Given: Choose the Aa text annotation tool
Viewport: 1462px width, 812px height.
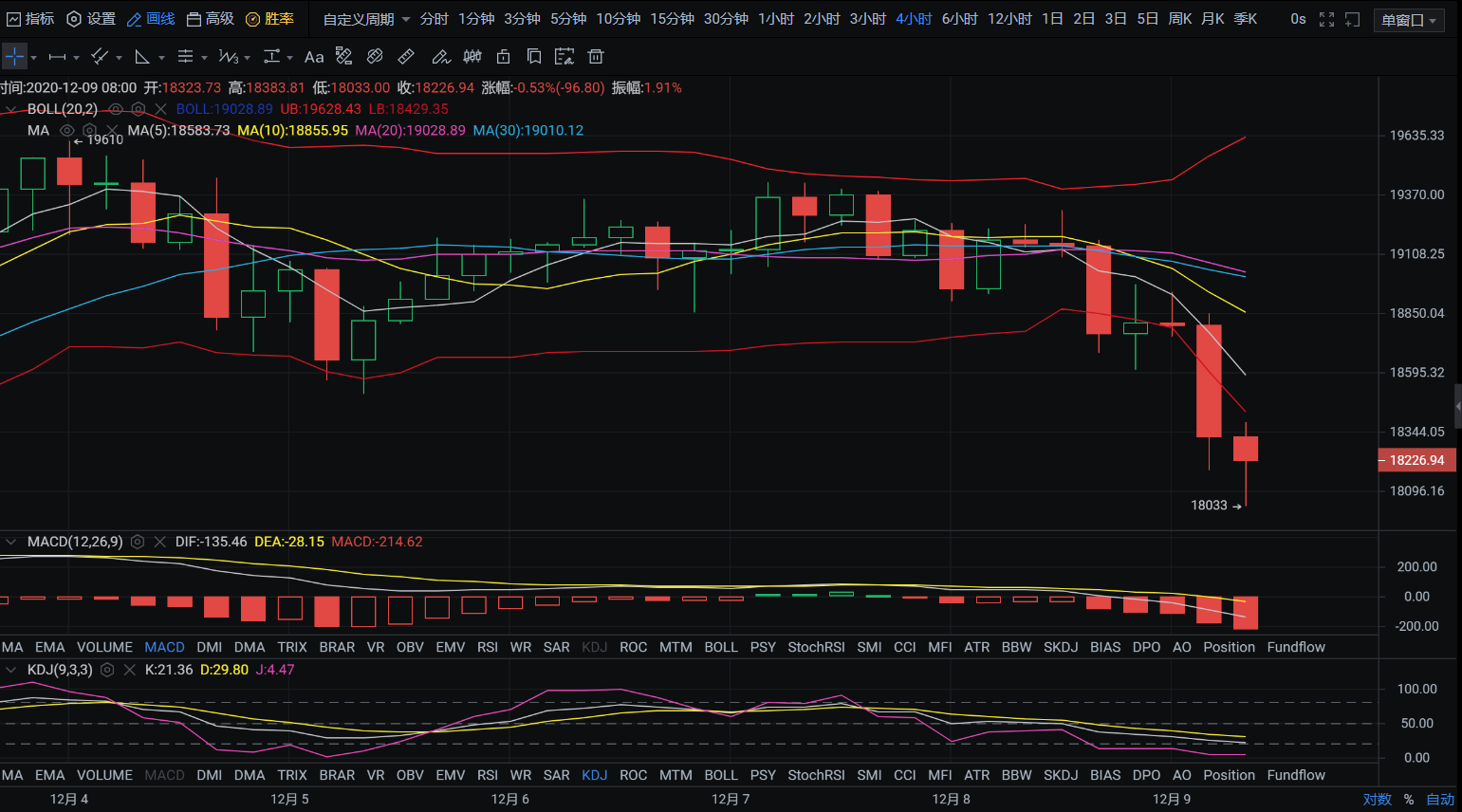Looking at the screenshot, I should (x=314, y=57).
